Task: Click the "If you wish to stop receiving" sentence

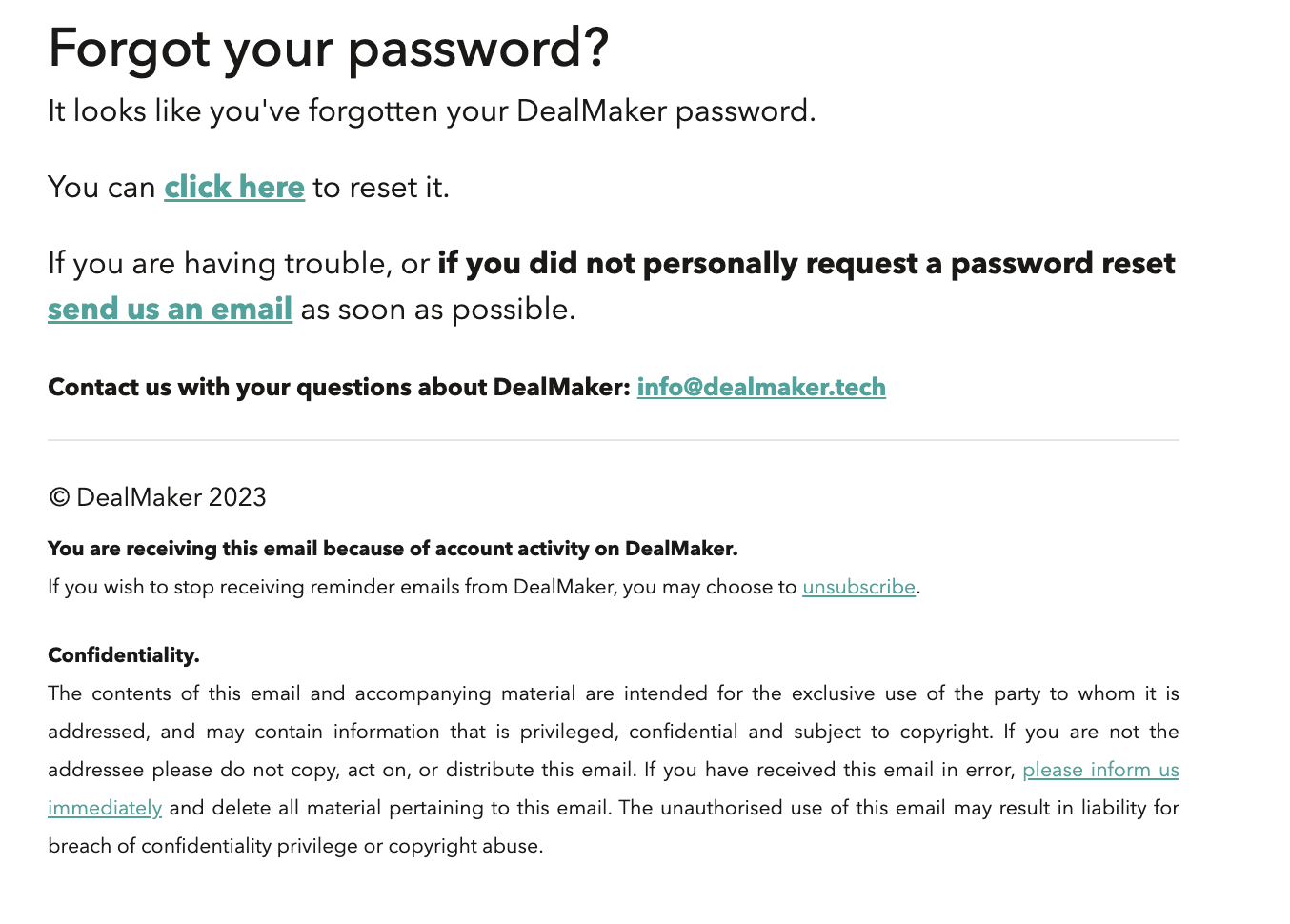Action: [422, 587]
